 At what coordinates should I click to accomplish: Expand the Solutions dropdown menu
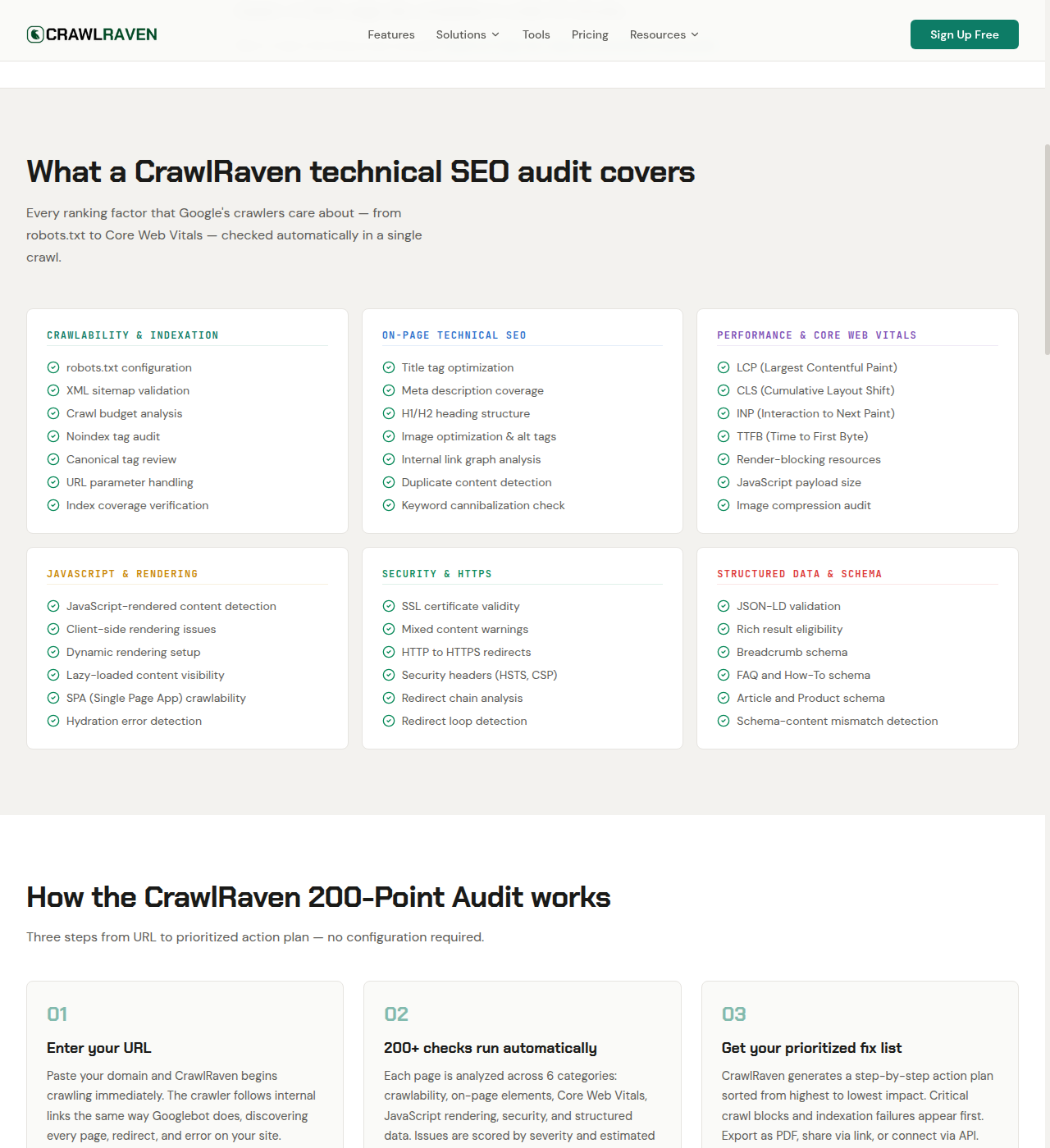tap(468, 34)
